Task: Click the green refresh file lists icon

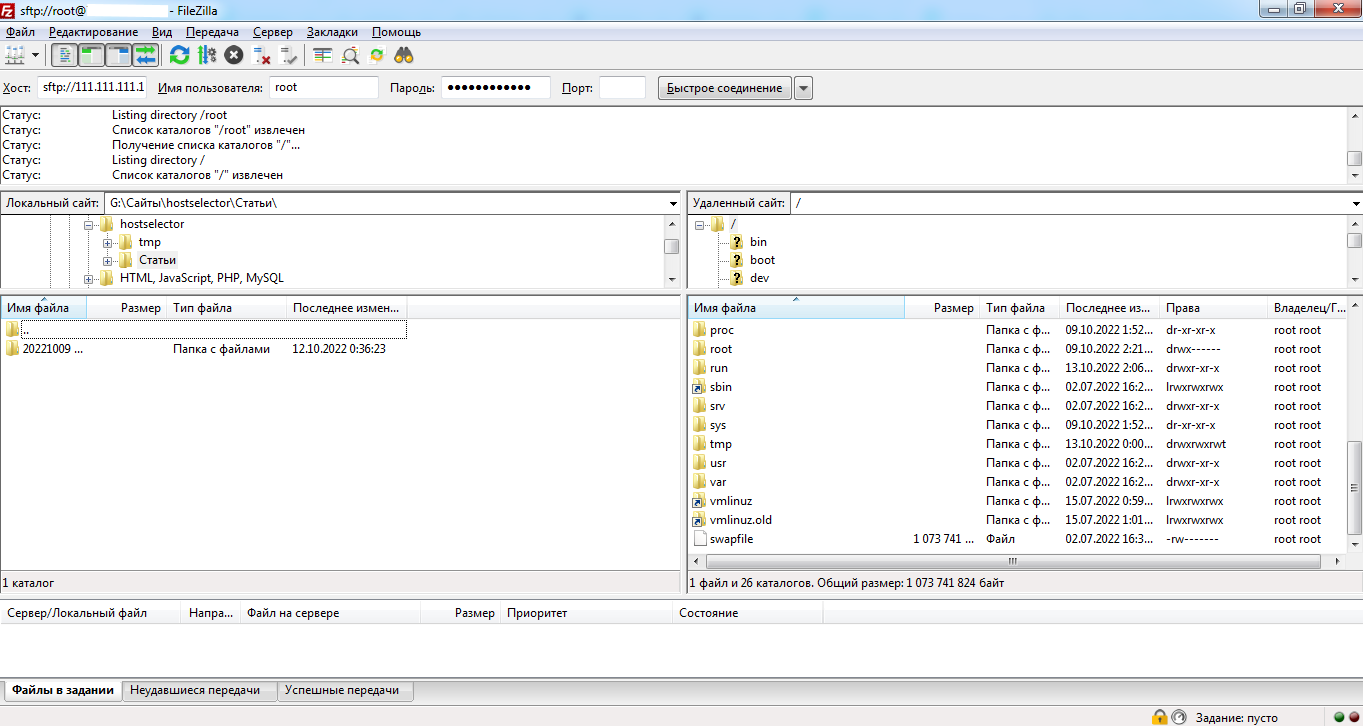Action: [x=179, y=55]
